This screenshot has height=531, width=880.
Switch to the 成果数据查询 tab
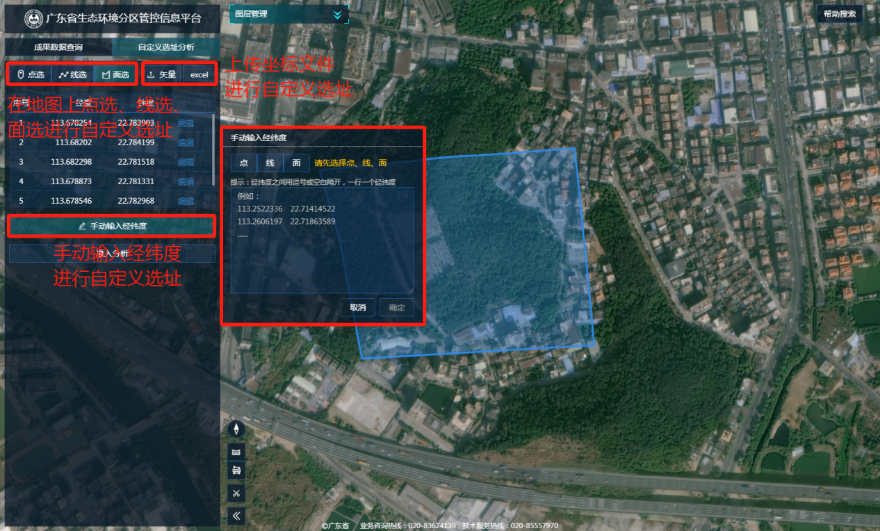(58, 46)
